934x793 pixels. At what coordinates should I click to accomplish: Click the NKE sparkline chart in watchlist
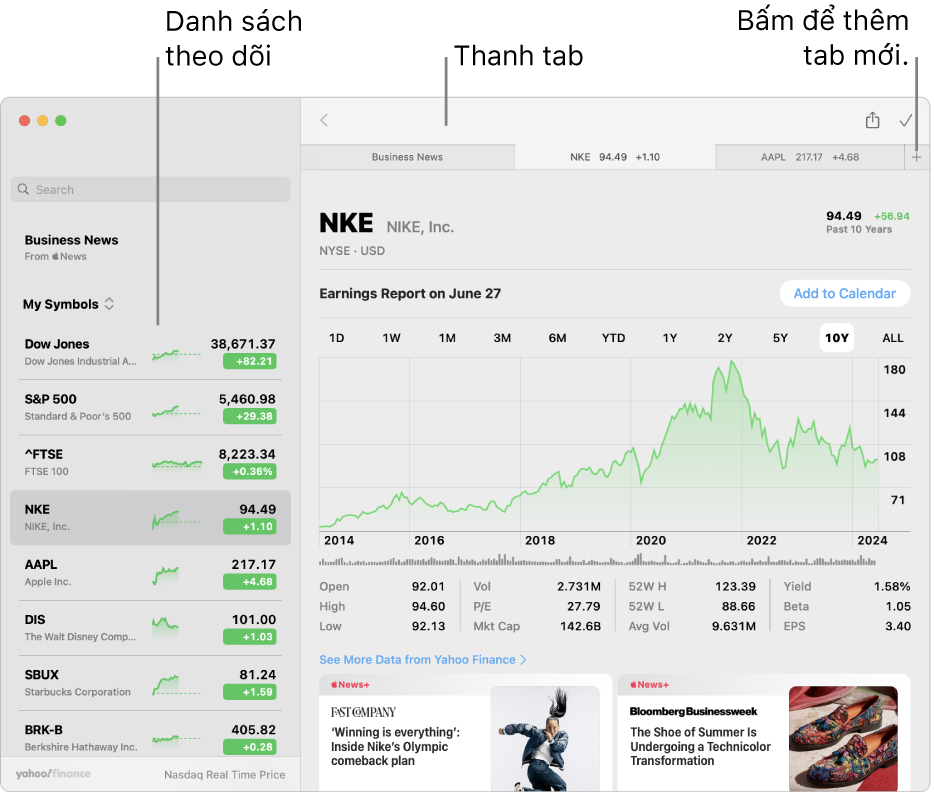176,518
